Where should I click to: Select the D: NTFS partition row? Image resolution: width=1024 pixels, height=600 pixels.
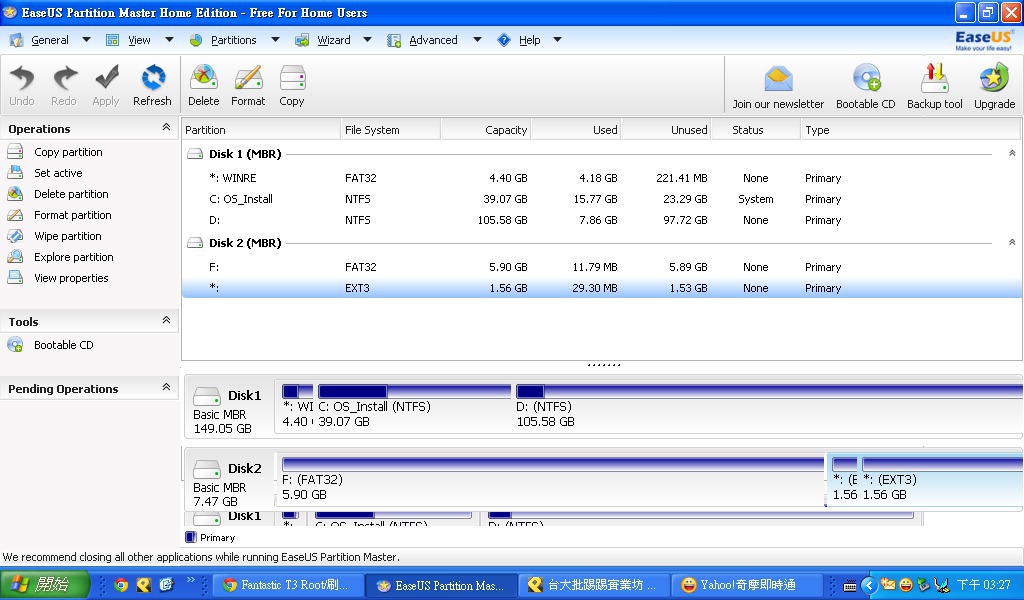(601, 220)
